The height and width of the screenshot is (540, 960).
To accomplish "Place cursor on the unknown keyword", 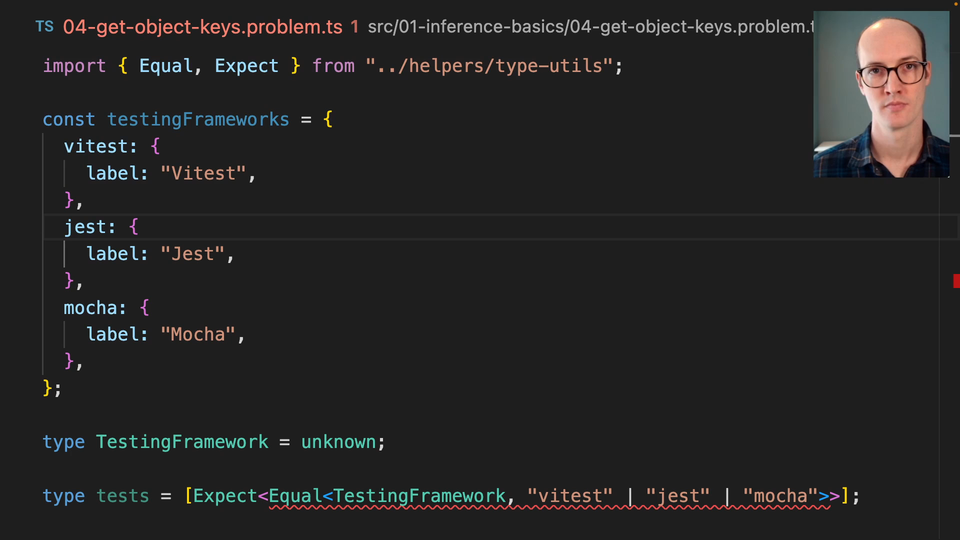I will click(x=339, y=442).
